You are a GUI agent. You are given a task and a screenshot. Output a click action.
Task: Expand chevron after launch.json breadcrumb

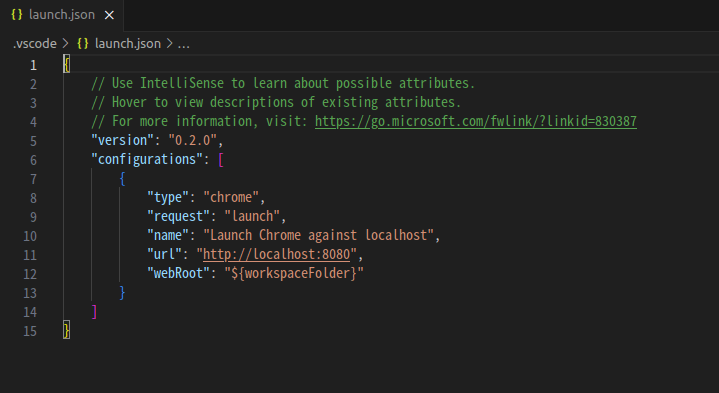pos(169,44)
